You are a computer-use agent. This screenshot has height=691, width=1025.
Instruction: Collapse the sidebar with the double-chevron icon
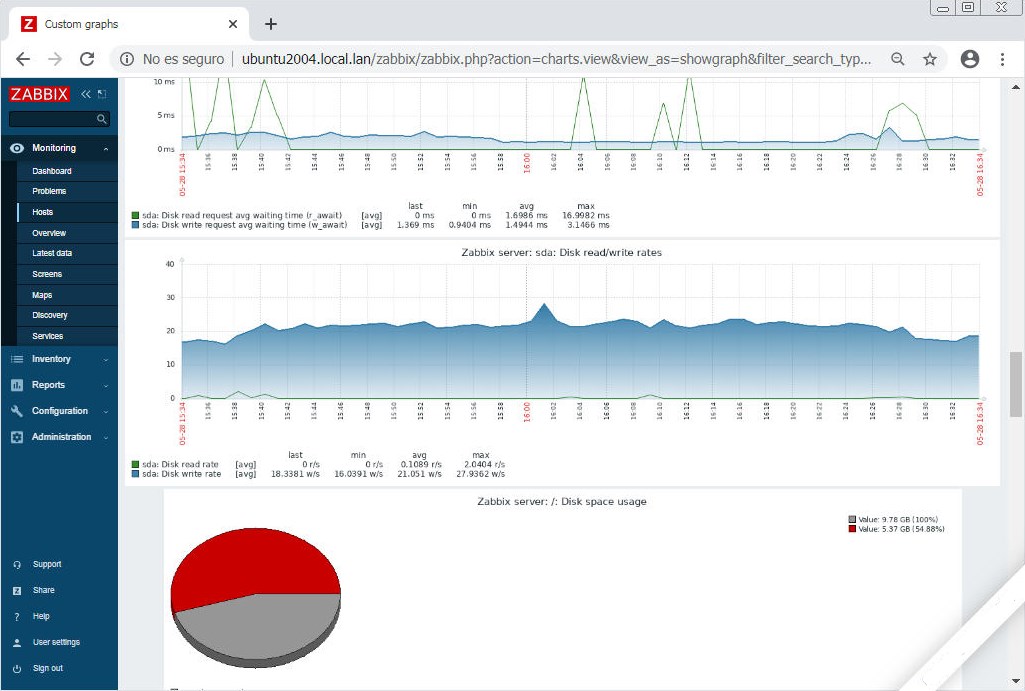(86, 94)
